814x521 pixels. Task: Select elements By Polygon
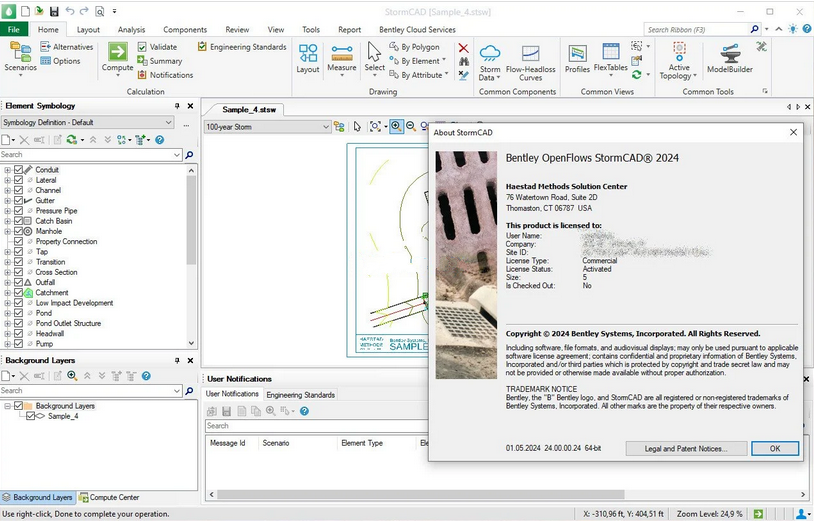pos(414,47)
